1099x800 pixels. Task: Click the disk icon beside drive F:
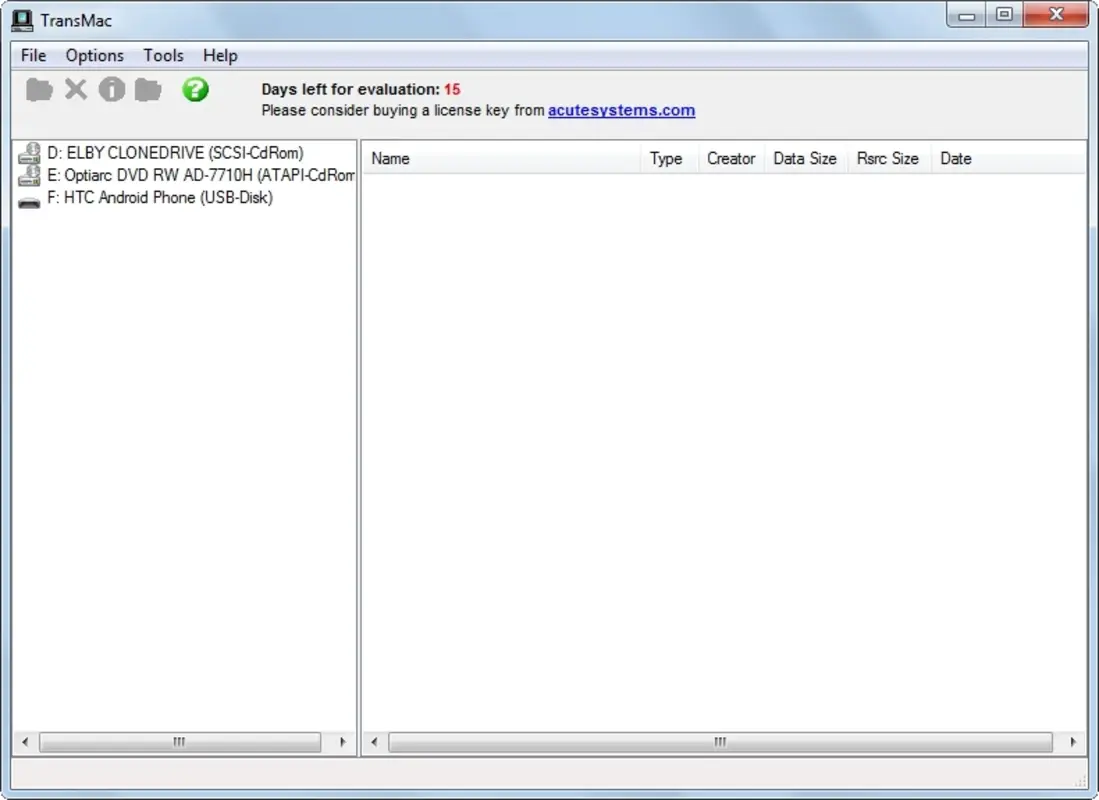click(28, 197)
